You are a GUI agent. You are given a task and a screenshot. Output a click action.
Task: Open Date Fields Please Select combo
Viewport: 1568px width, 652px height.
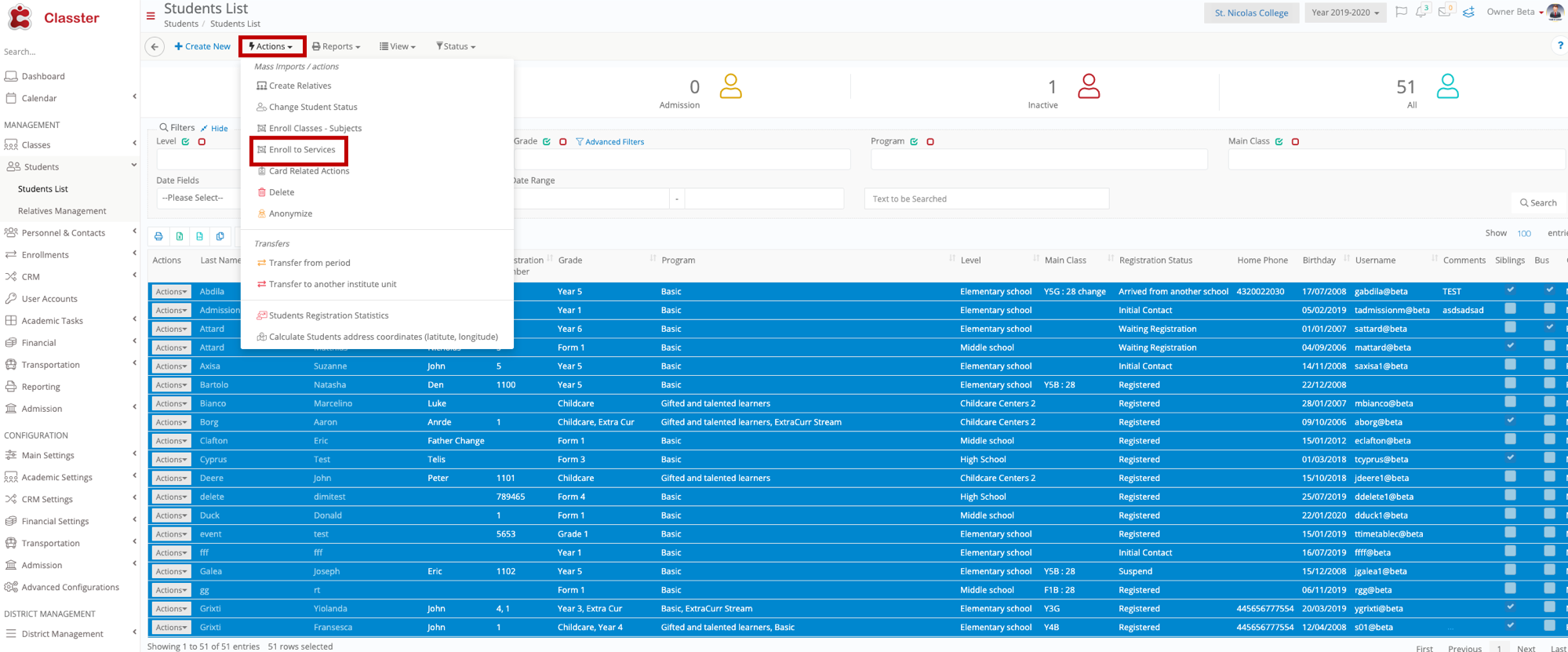point(198,198)
